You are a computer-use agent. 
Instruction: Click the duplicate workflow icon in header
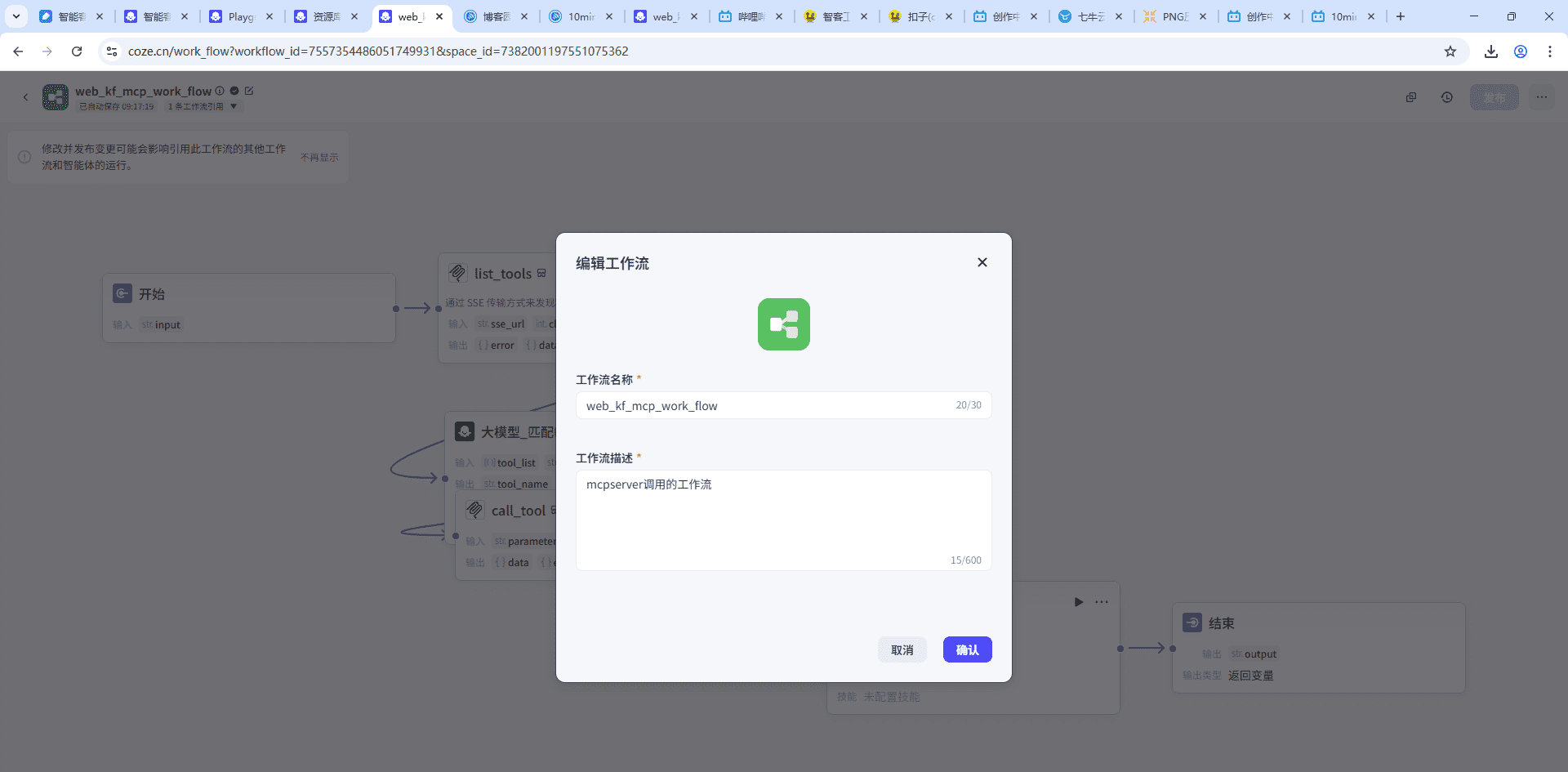pos(1410,97)
